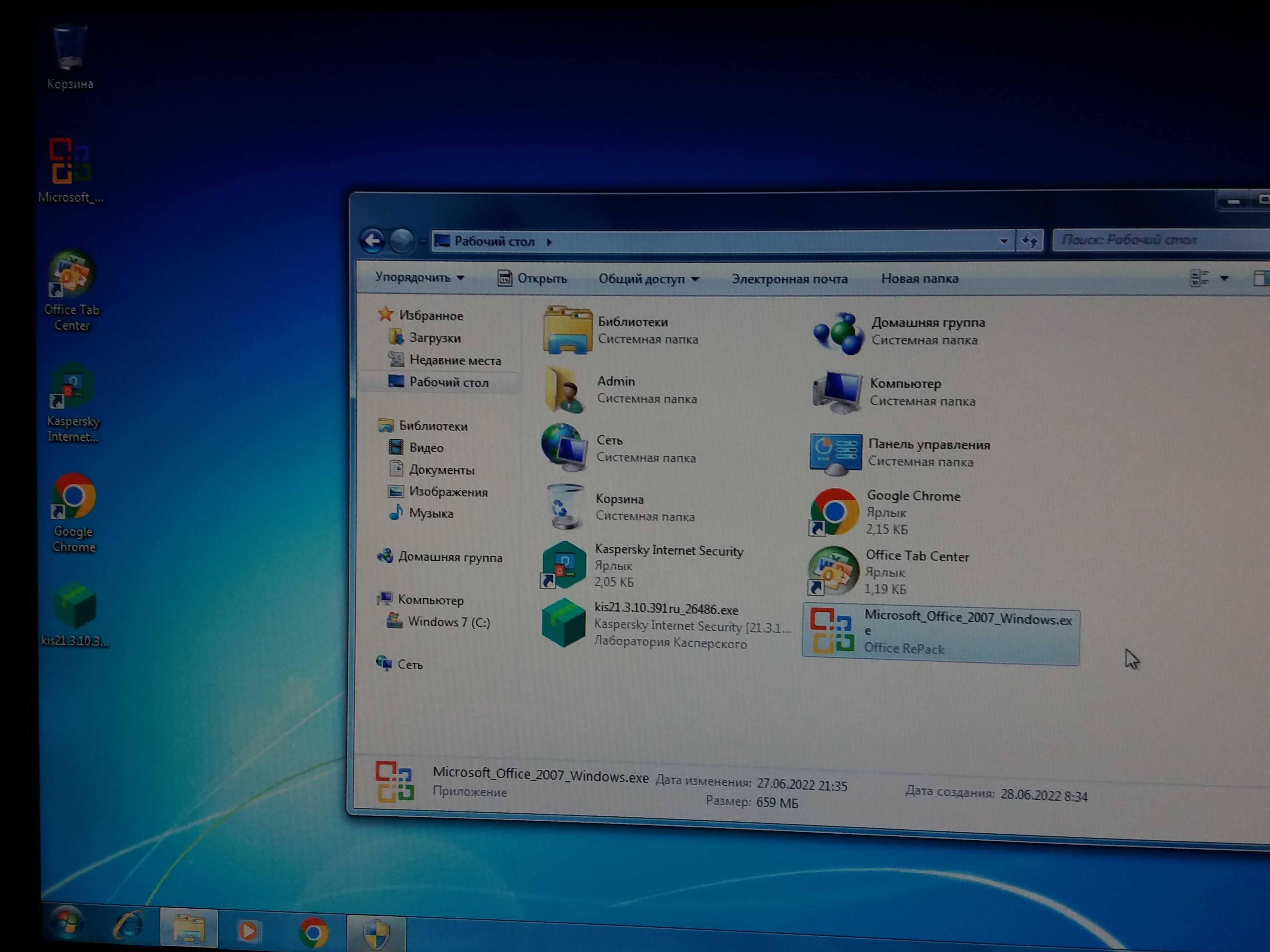Screen dimensions: 1270x952
Task: Open 'Видео' library in sidebar
Action: tap(416, 448)
